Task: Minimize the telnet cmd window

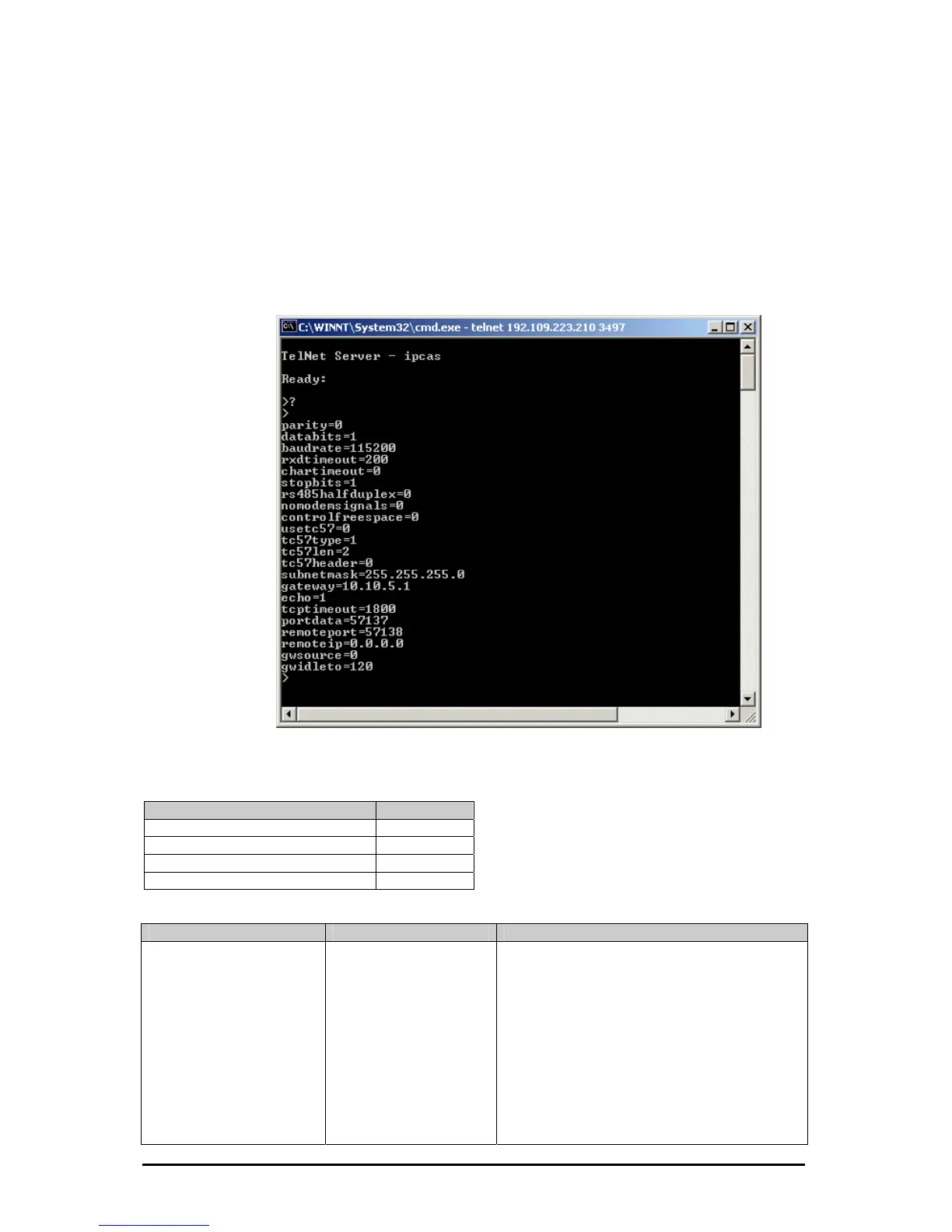Action: click(715, 327)
